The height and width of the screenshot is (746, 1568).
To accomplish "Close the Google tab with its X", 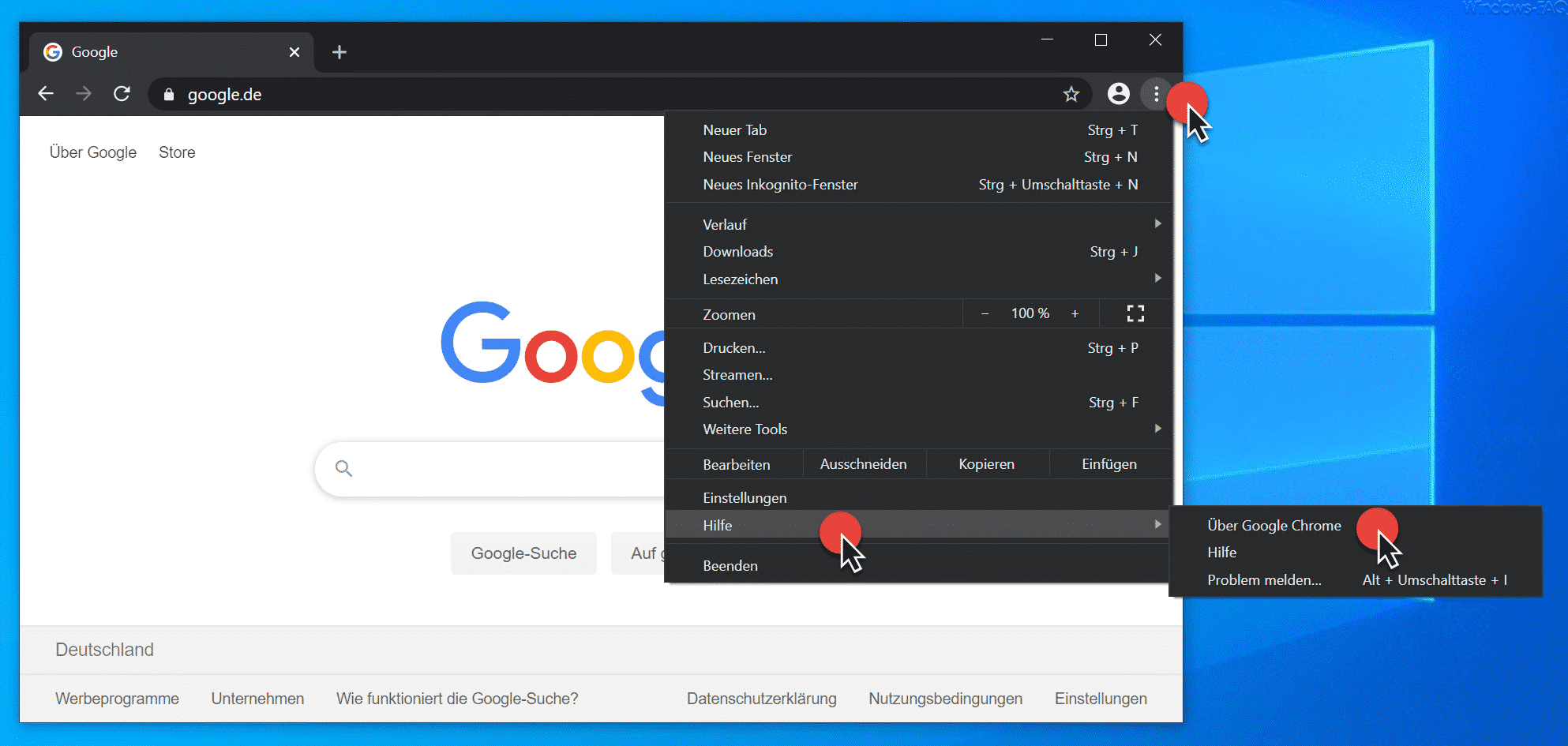I will point(294,52).
